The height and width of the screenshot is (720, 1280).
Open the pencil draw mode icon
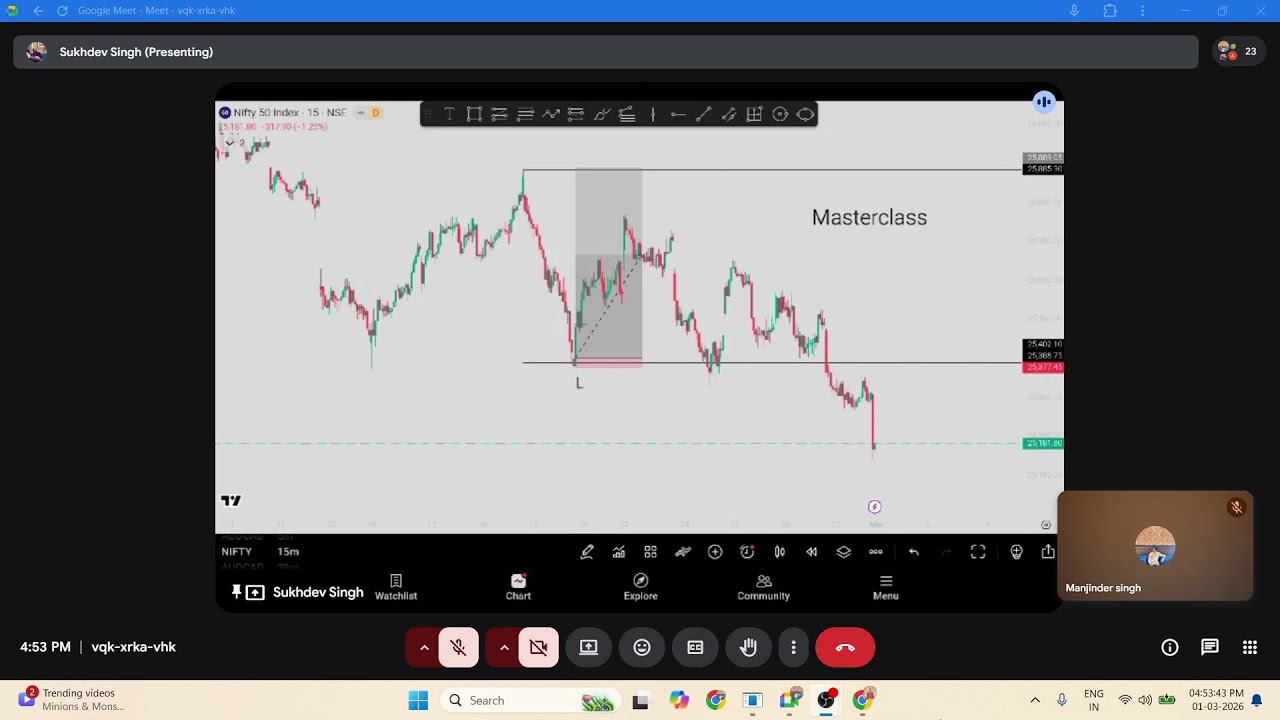click(x=587, y=552)
